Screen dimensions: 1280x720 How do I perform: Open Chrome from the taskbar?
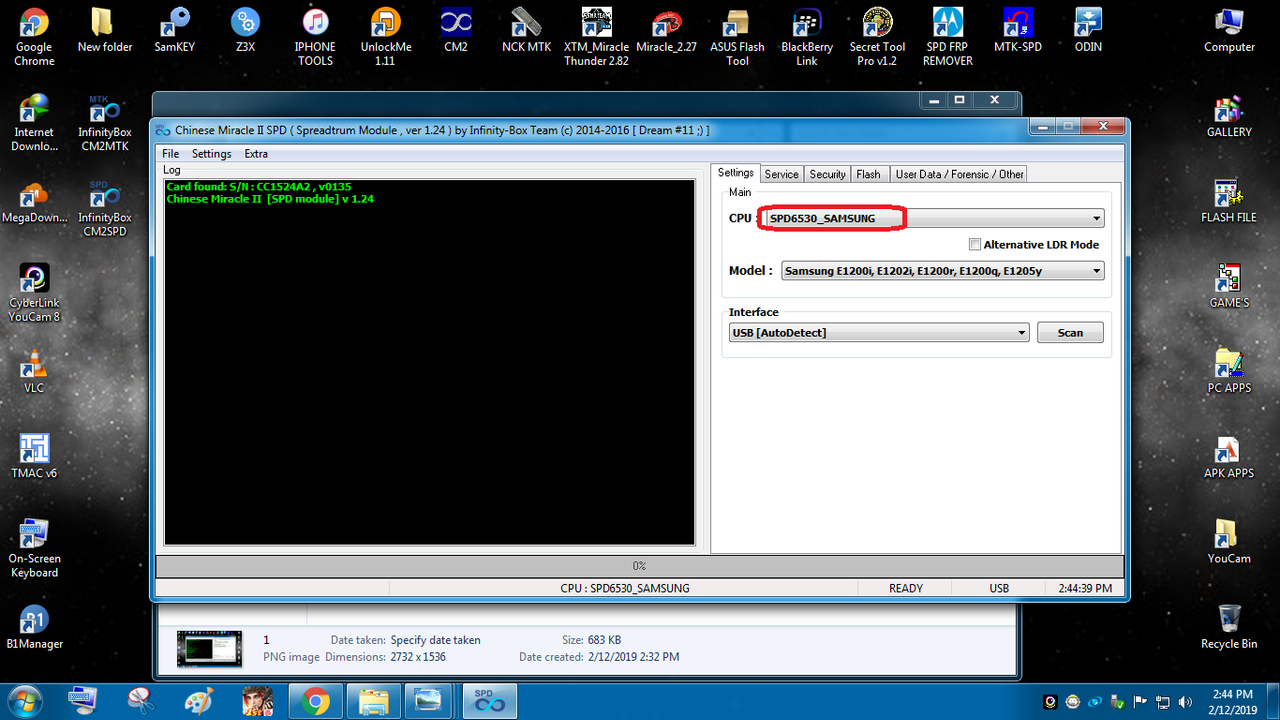pos(316,702)
